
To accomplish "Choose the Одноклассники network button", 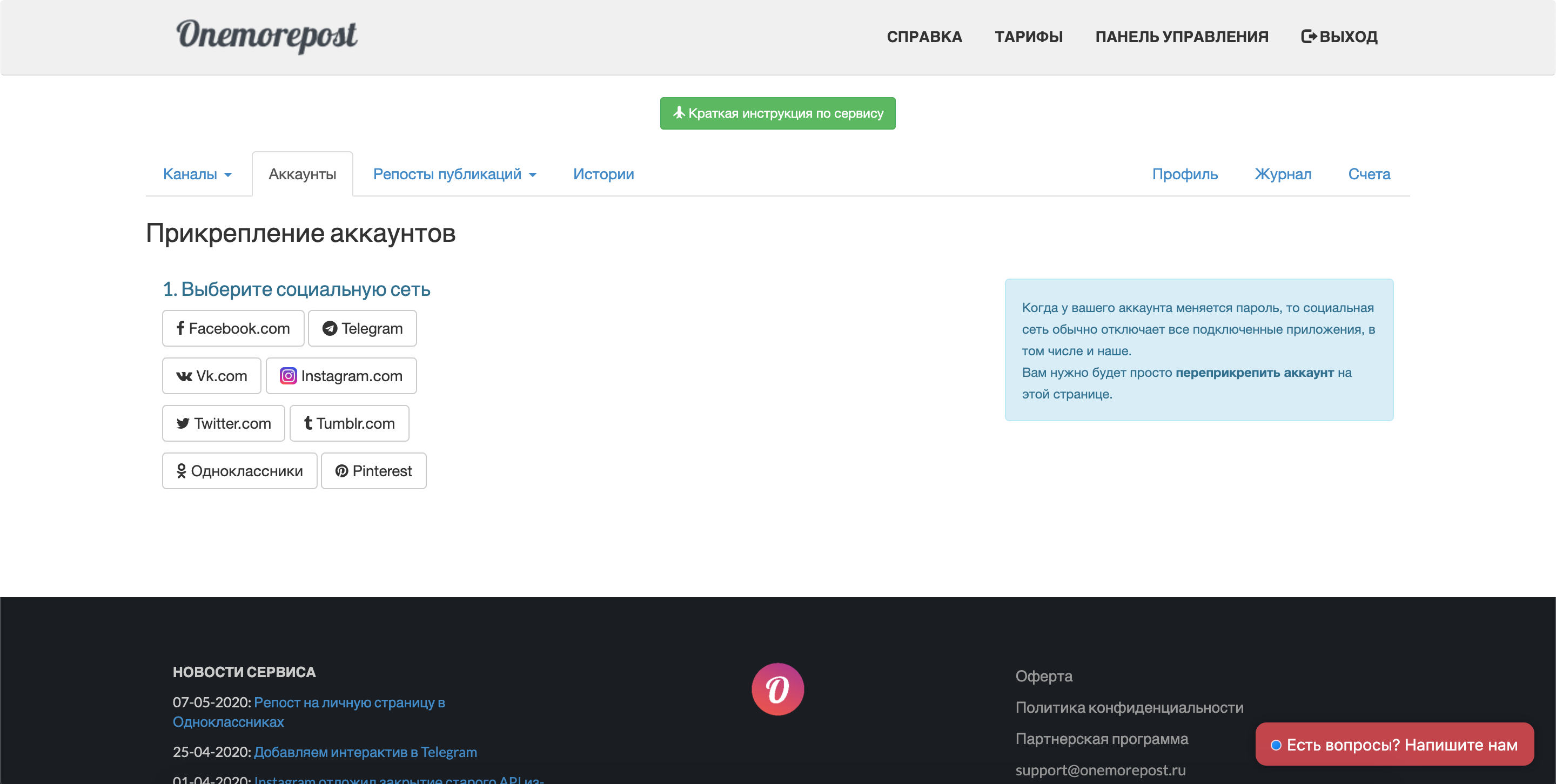I will (240, 471).
